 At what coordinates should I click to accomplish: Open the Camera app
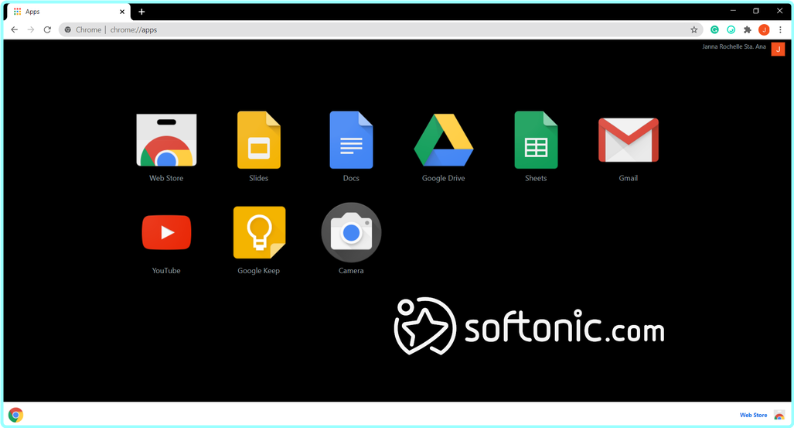tap(351, 232)
